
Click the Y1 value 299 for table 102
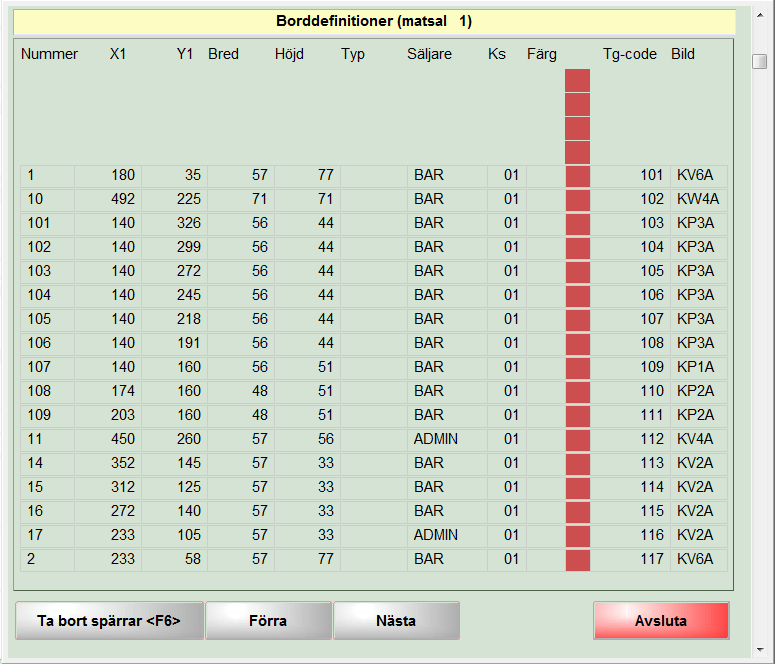point(175,247)
